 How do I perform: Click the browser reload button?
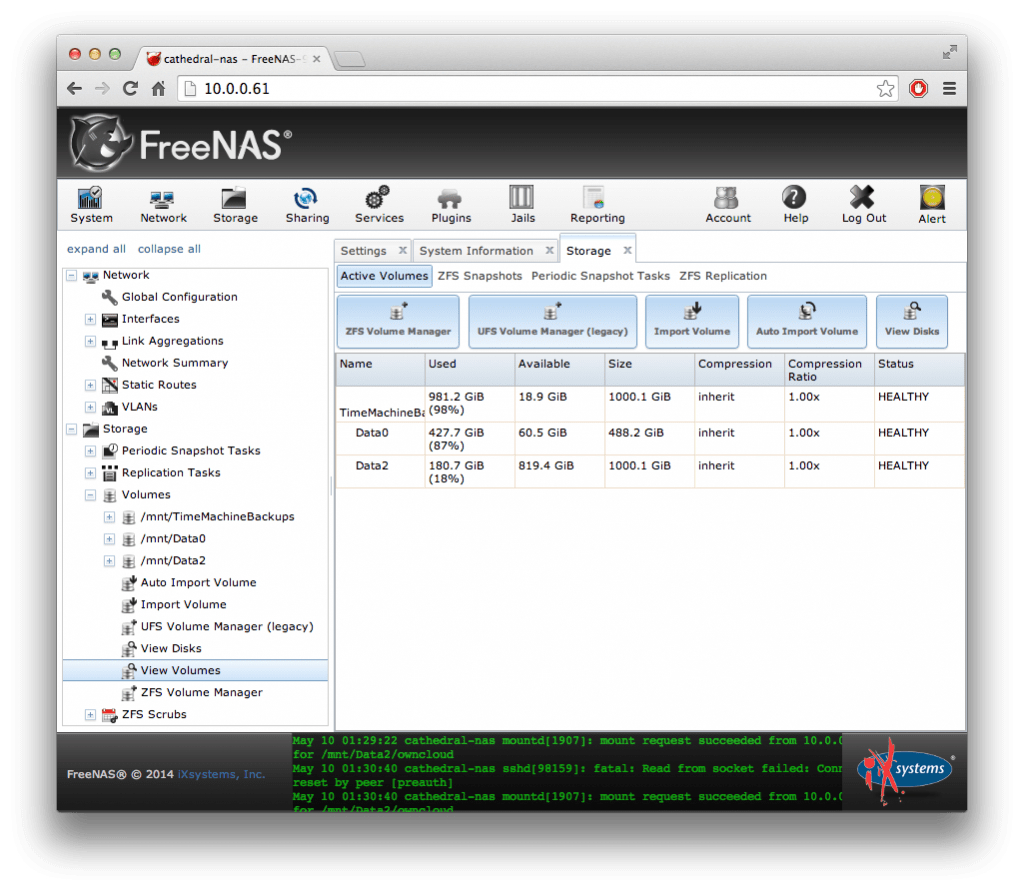tap(131, 88)
